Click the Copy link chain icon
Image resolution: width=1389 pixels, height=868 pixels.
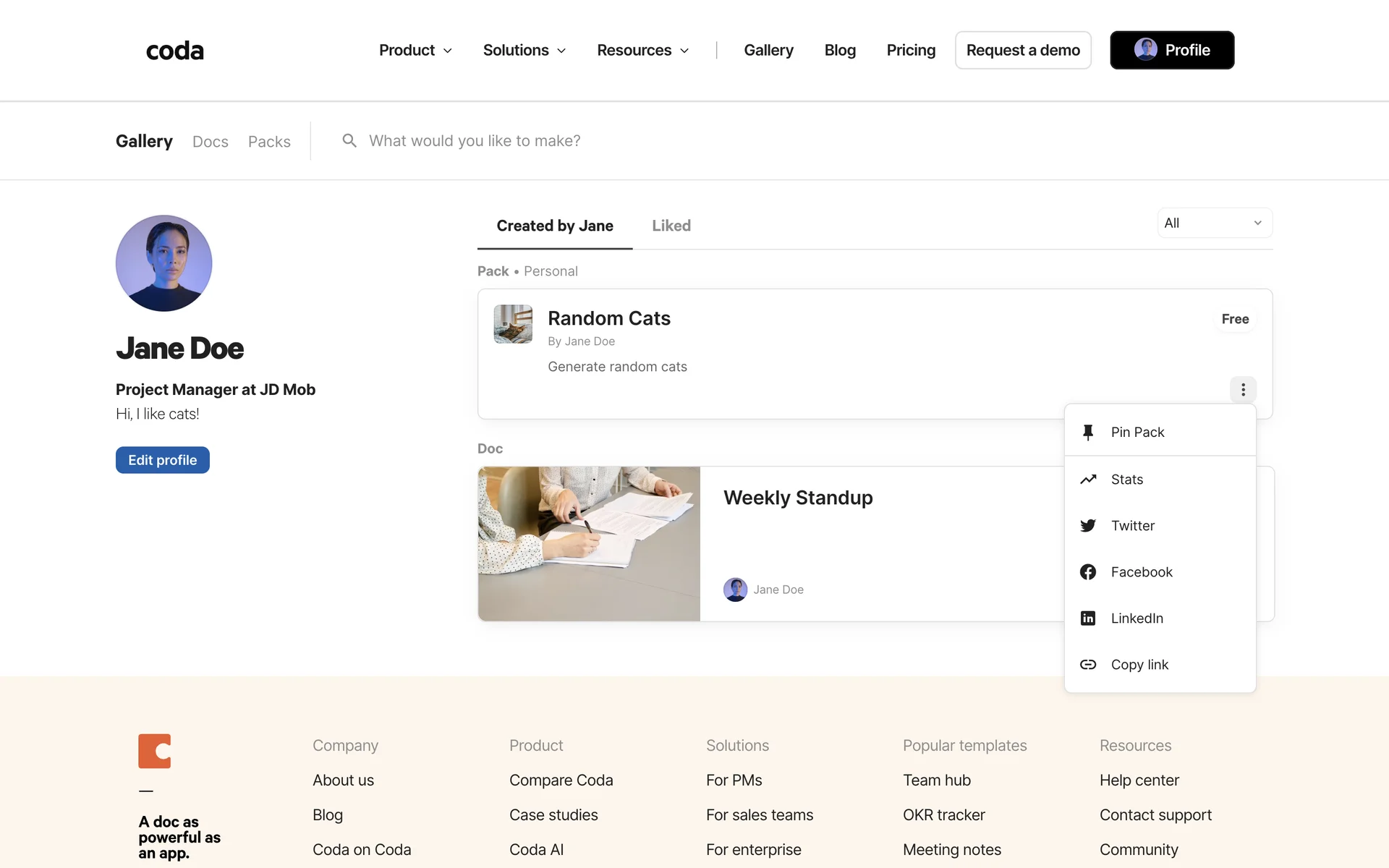pos(1088,665)
